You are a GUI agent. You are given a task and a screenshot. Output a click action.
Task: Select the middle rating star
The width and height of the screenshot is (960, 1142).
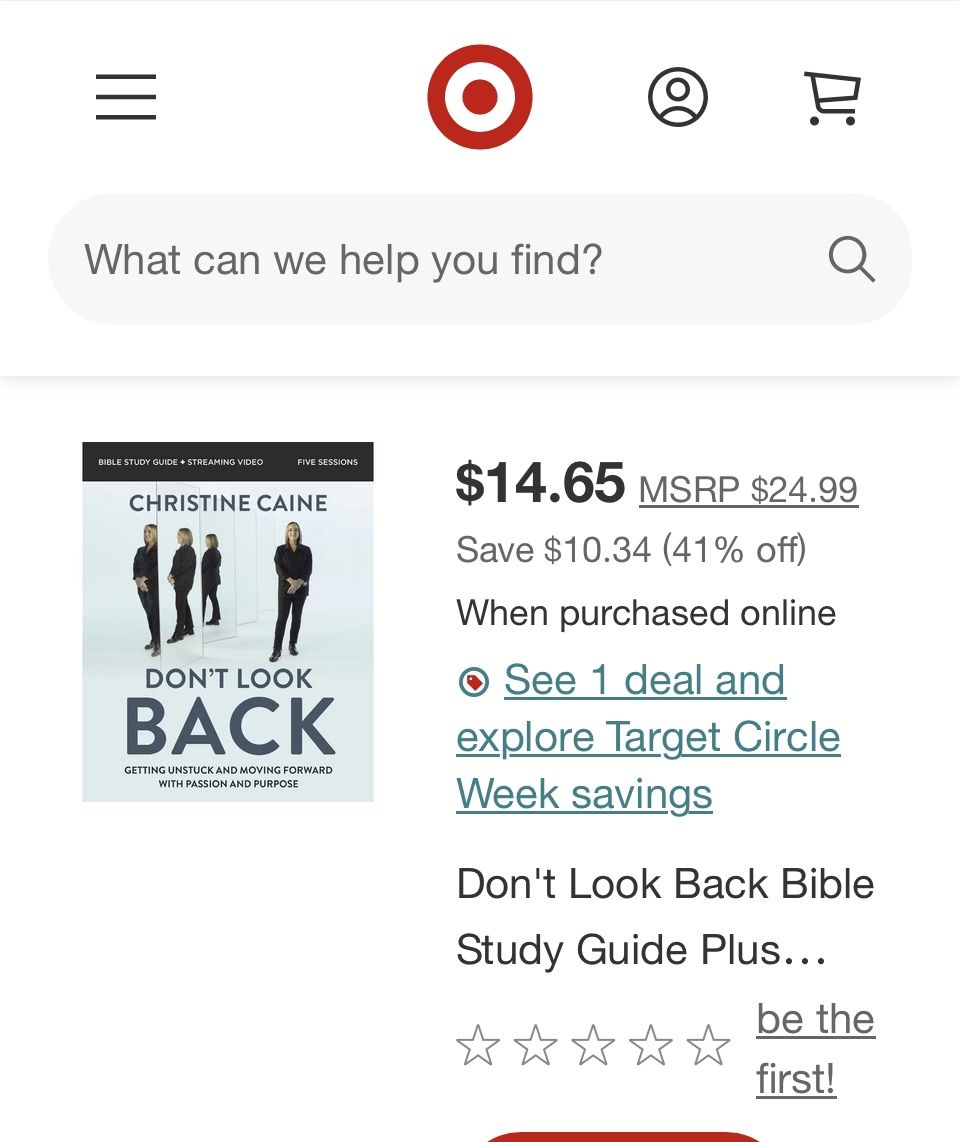[594, 1043]
